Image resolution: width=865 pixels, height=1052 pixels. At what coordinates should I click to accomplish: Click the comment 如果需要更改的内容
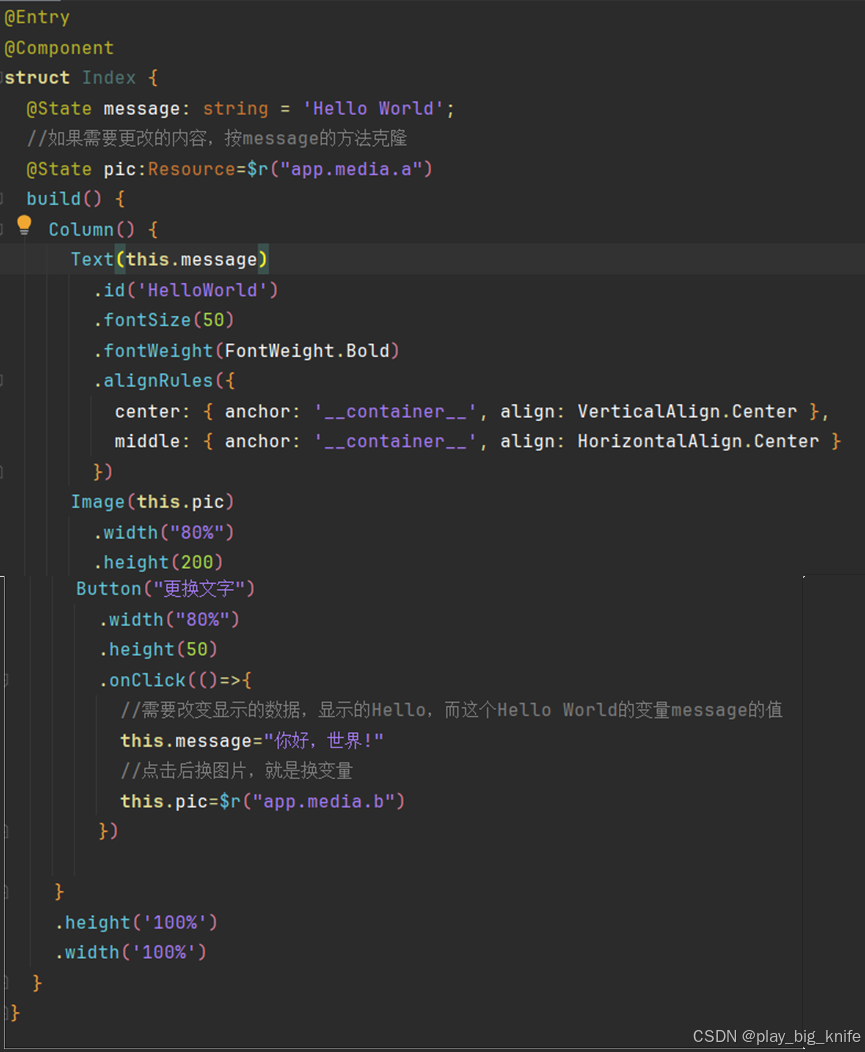[x=217, y=139]
